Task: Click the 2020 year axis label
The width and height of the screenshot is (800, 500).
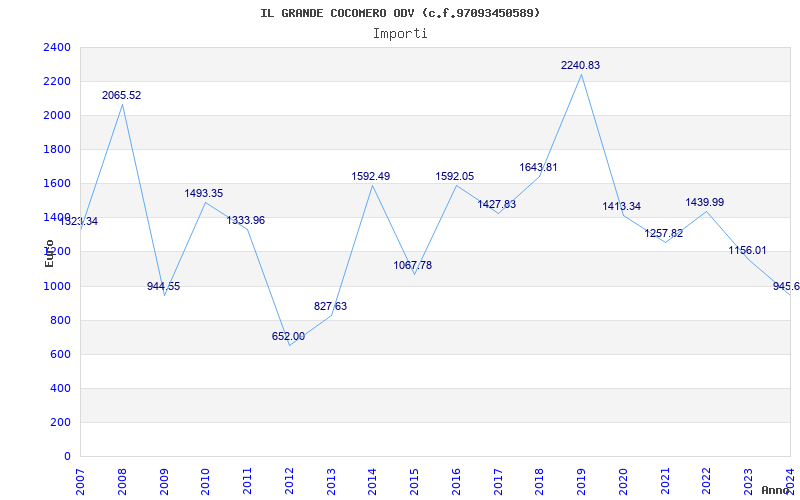Action: (x=623, y=482)
